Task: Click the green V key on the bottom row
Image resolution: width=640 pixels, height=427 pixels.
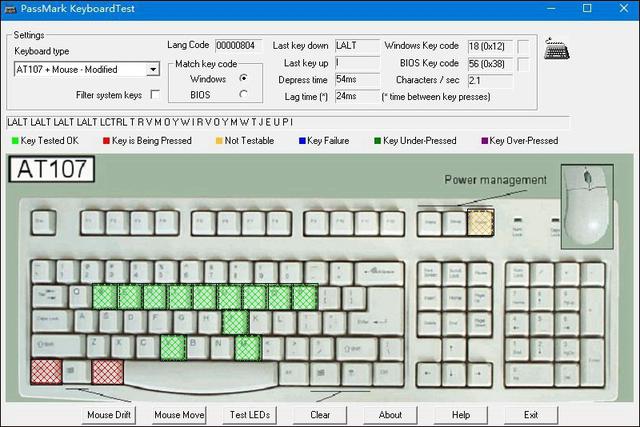Action: click(173, 347)
